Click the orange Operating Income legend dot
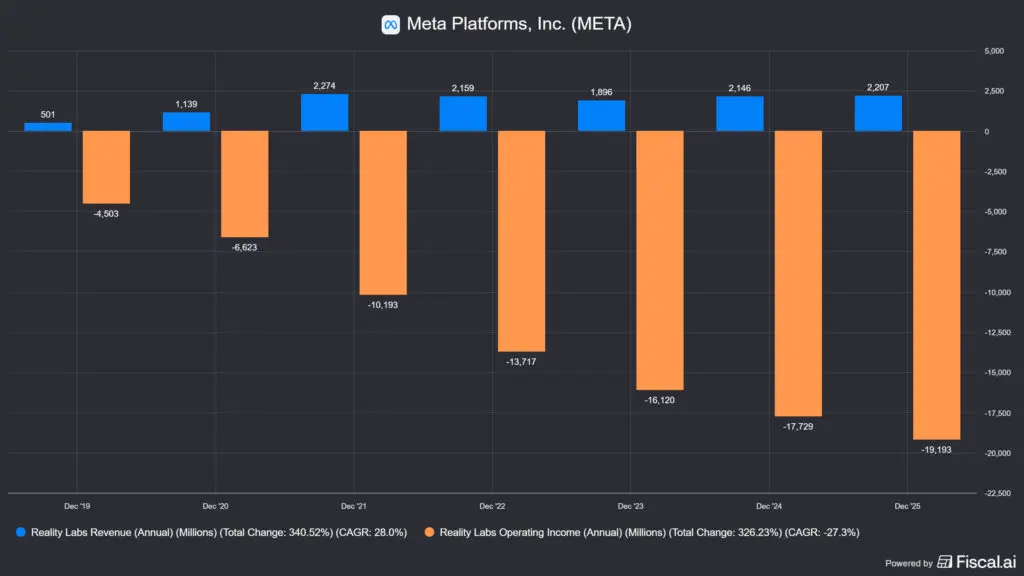The image size is (1024, 576). (429, 532)
